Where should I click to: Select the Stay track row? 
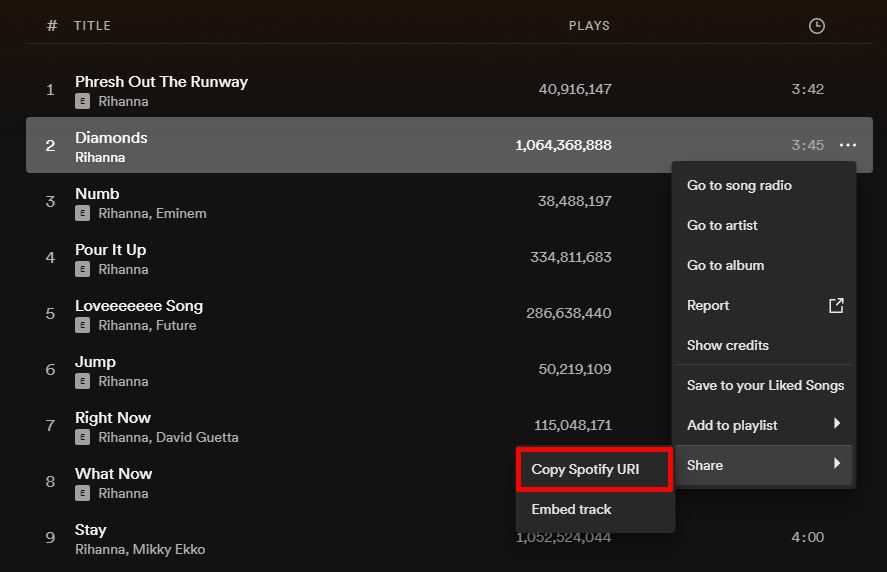[300, 538]
